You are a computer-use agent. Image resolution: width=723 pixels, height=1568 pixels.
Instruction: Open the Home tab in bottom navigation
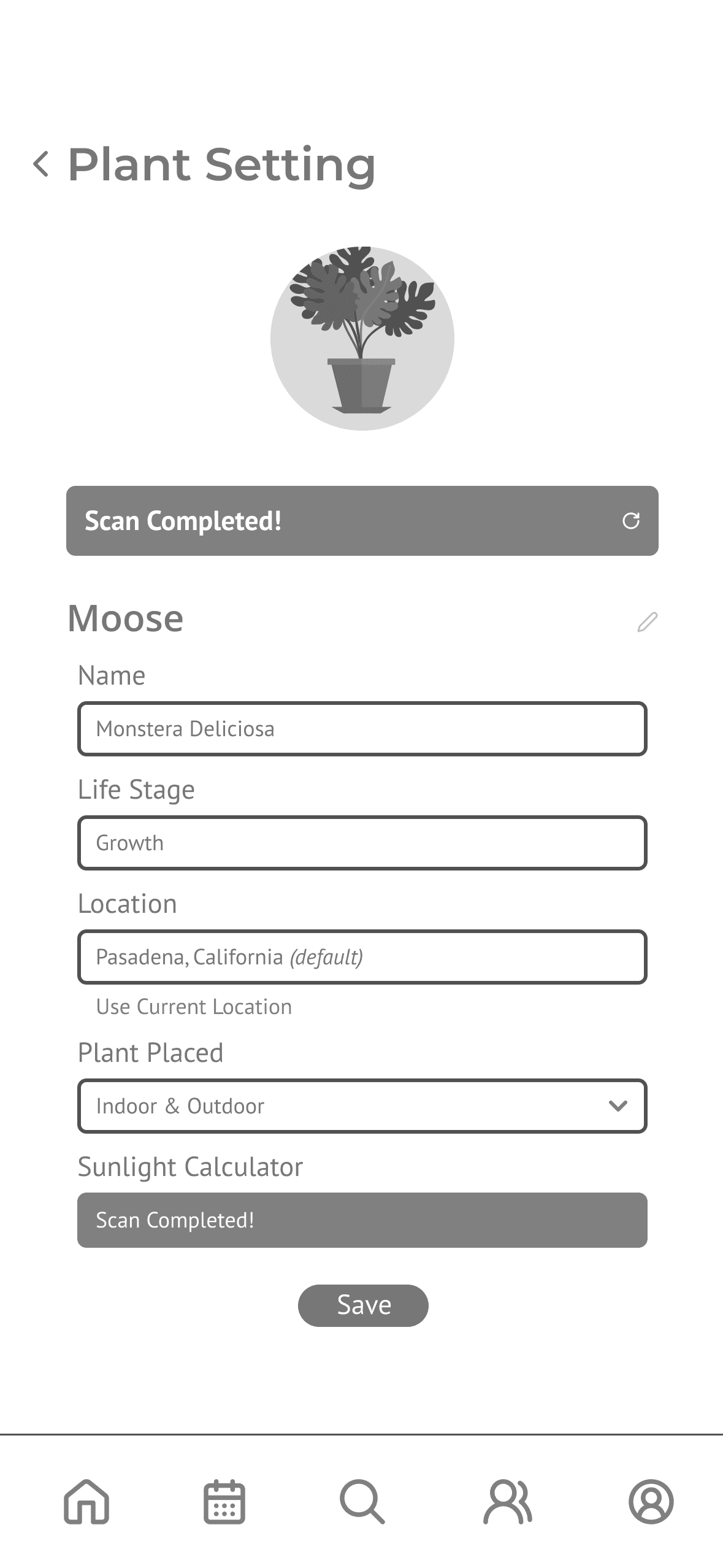pos(86,1501)
